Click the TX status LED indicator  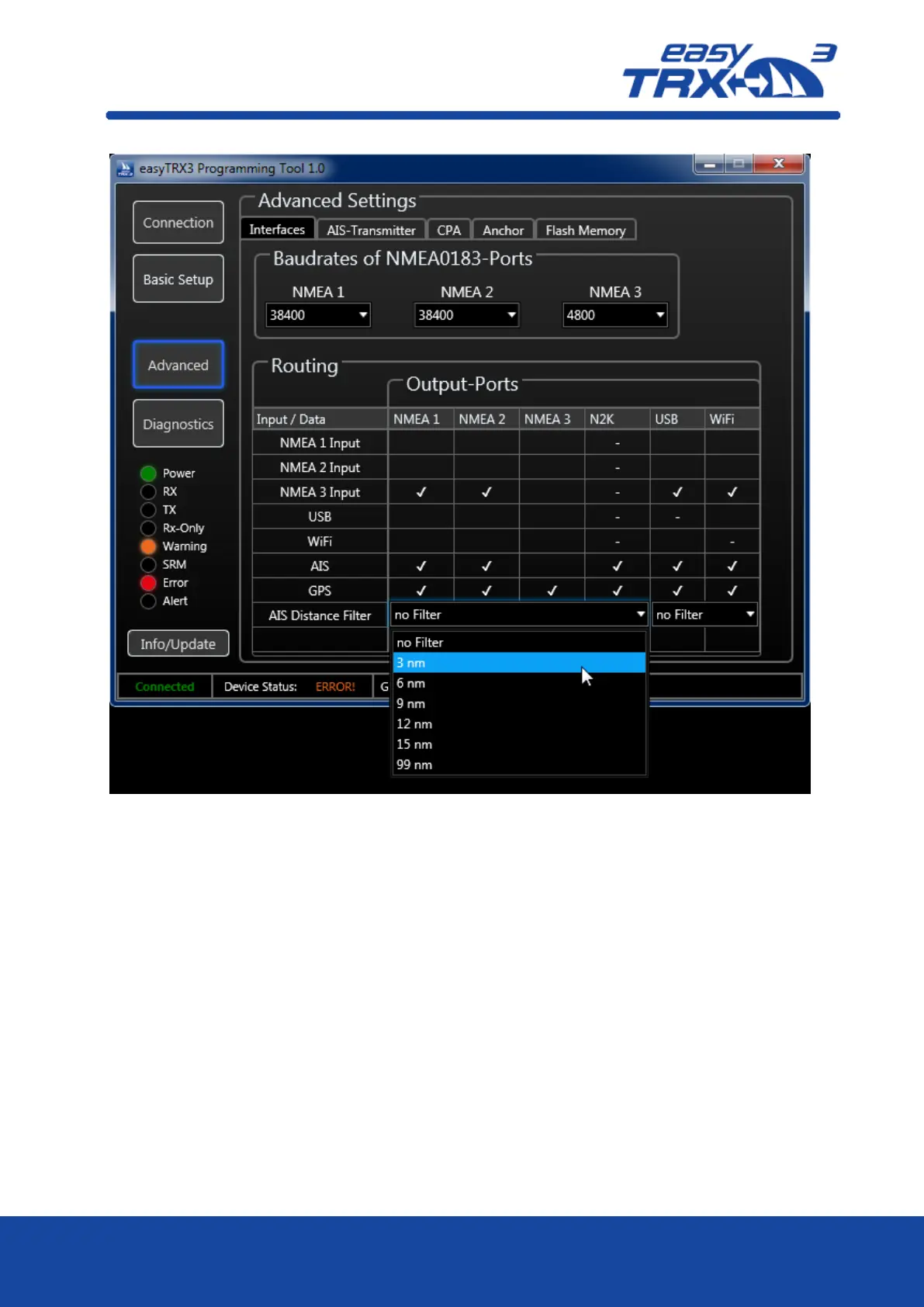pyautogui.click(x=148, y=510)
